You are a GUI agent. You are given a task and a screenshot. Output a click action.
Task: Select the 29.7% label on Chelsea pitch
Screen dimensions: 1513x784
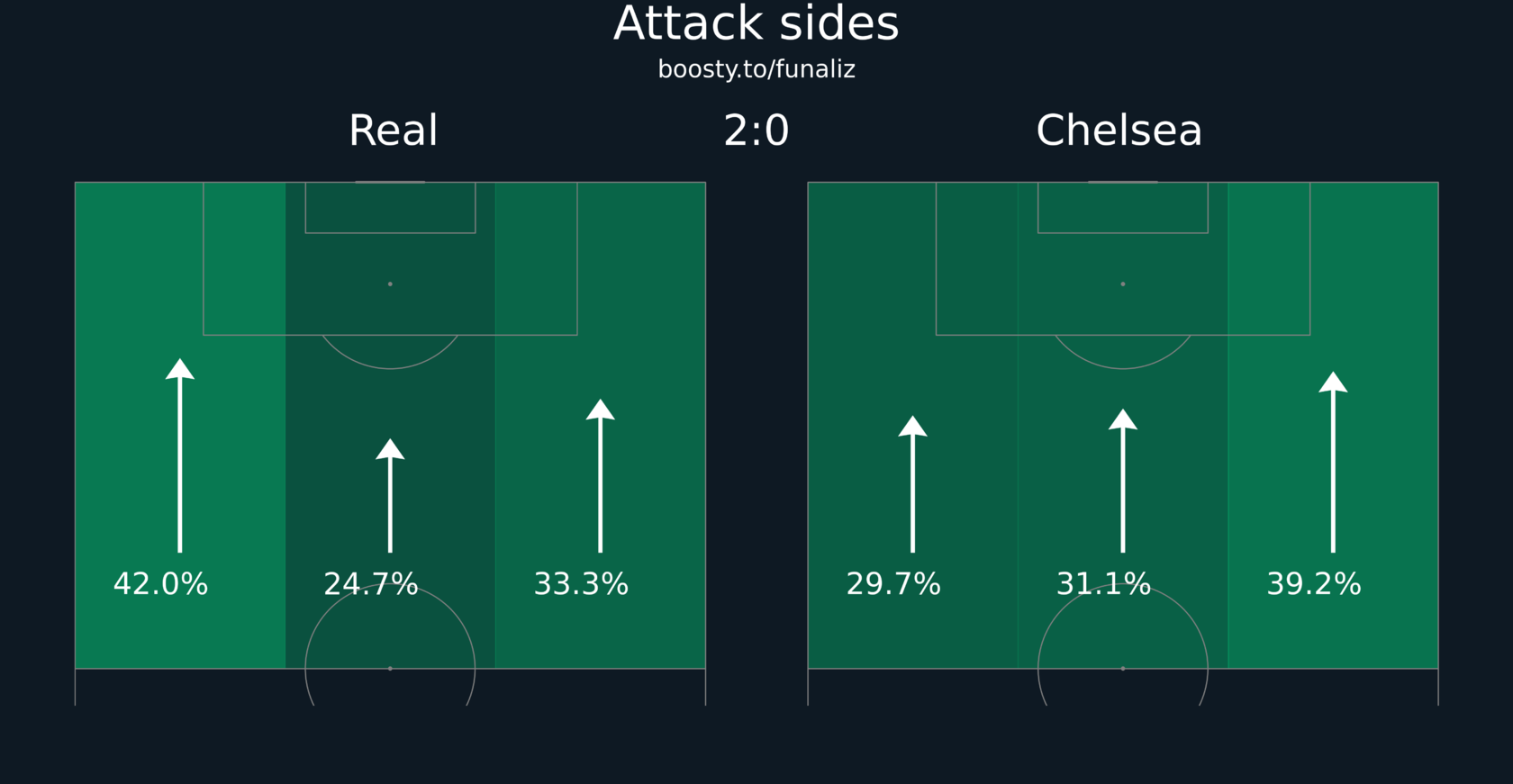pos(893,584)
